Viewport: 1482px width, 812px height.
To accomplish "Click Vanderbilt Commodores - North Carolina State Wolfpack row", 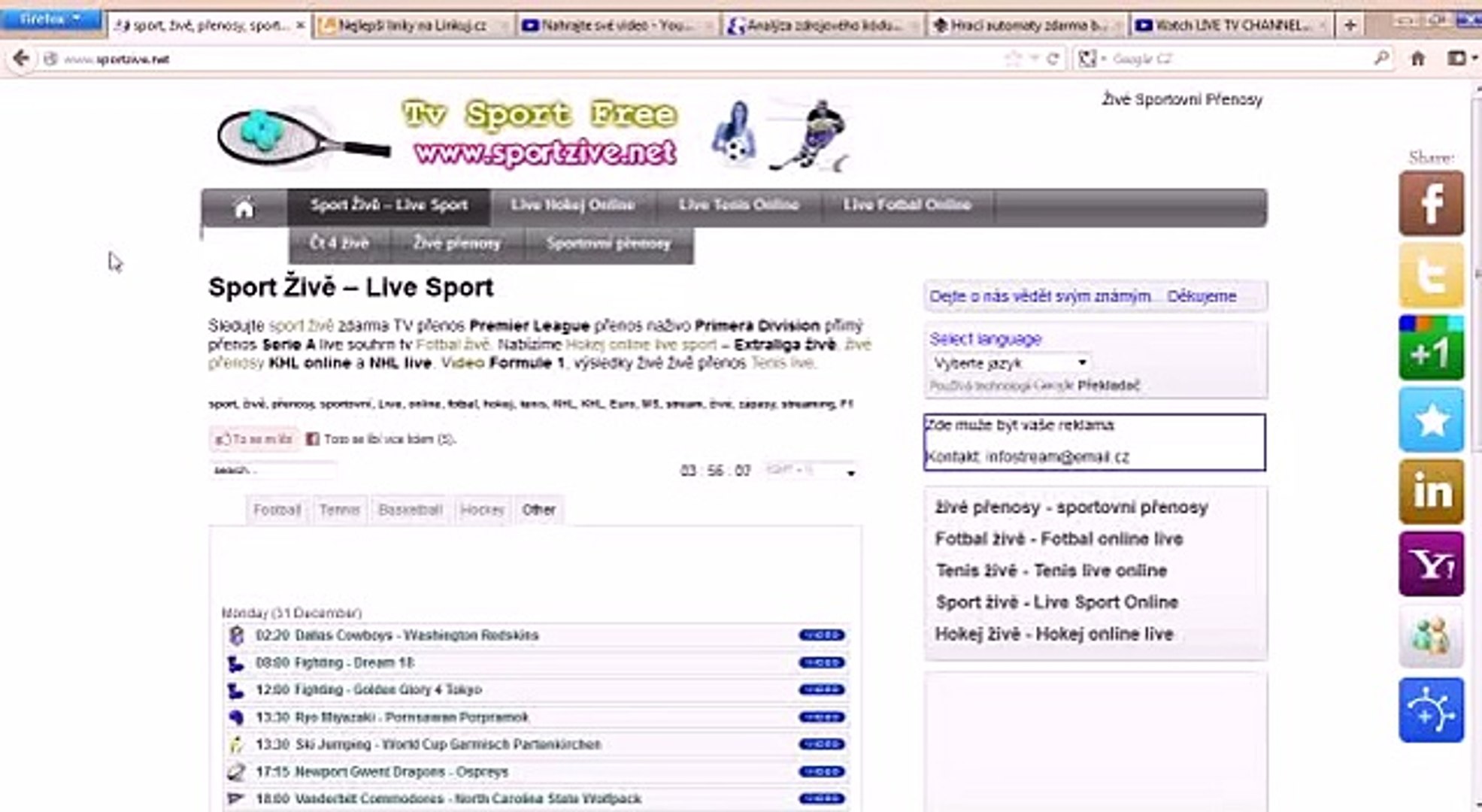I will click(535, 798).
